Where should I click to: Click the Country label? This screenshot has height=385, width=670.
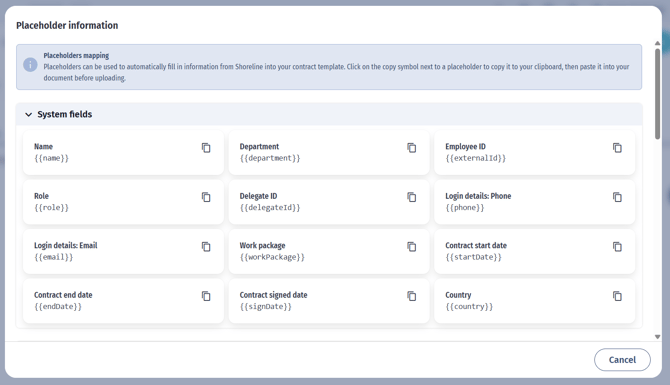coord(458,295)
